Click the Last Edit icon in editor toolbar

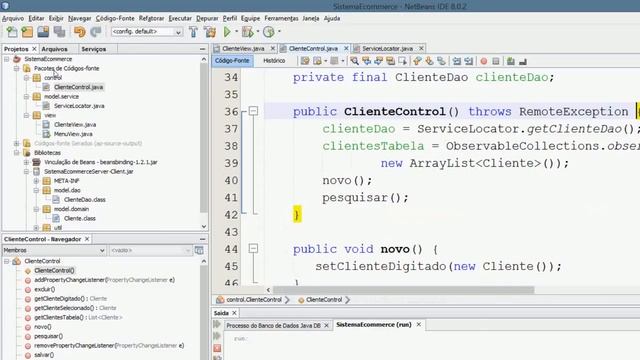click(x=305, y=61)
